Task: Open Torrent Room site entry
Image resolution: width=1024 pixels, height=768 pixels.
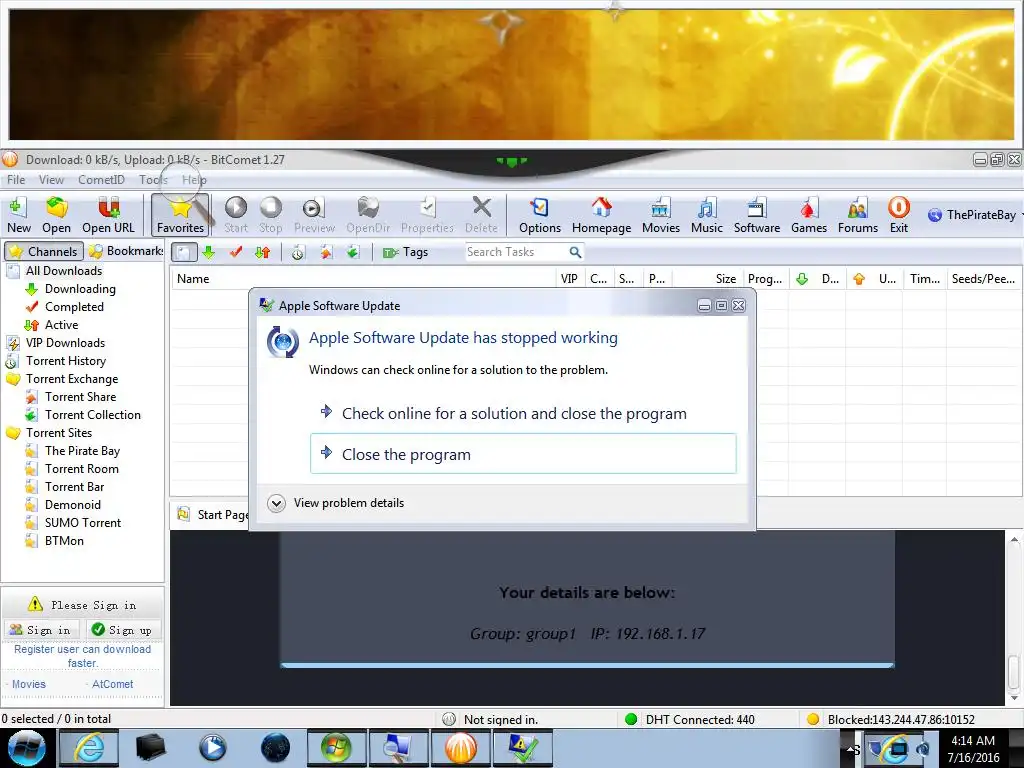Action: click(82, 469)
